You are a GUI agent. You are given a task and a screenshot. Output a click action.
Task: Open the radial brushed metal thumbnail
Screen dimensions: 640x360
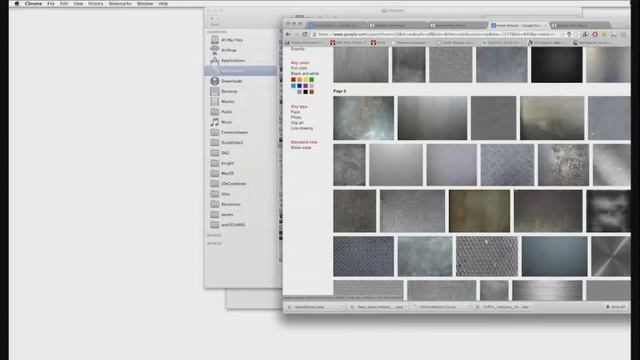(x=611, y=256)
